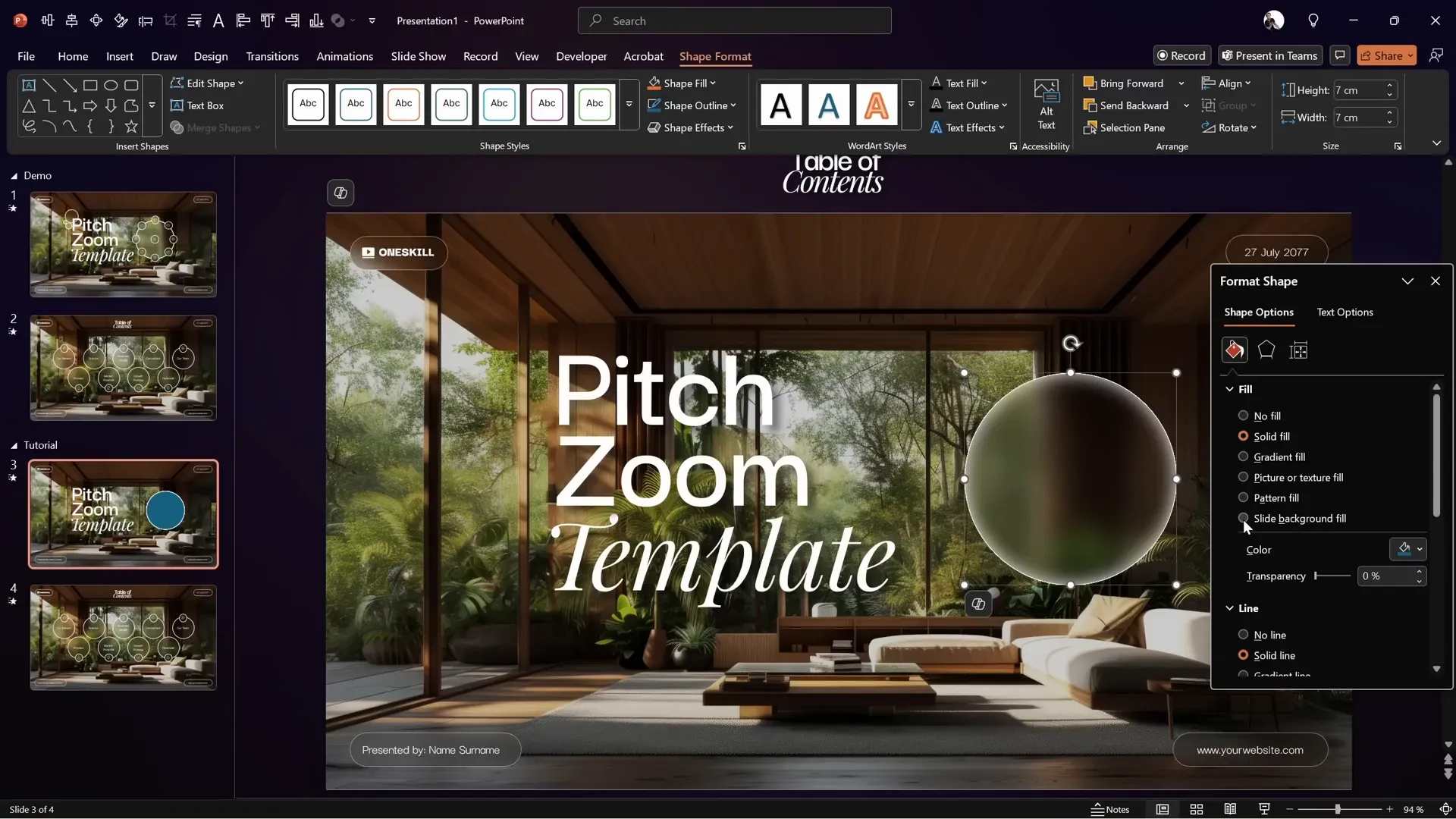Open the Selection Pane

(1125, 127)
